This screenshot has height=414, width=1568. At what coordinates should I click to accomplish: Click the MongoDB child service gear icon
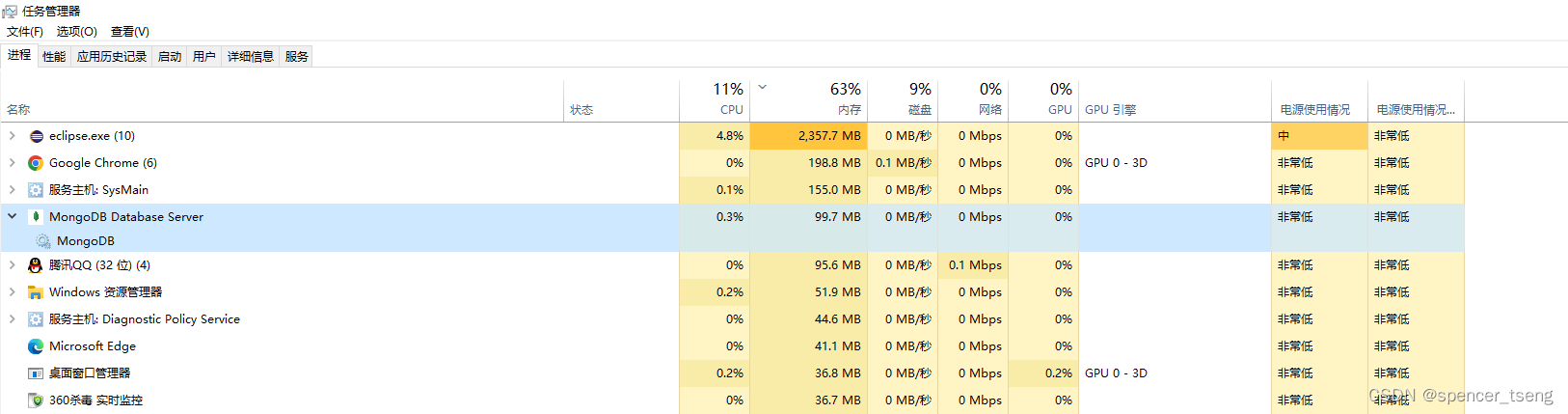(43, 241)
